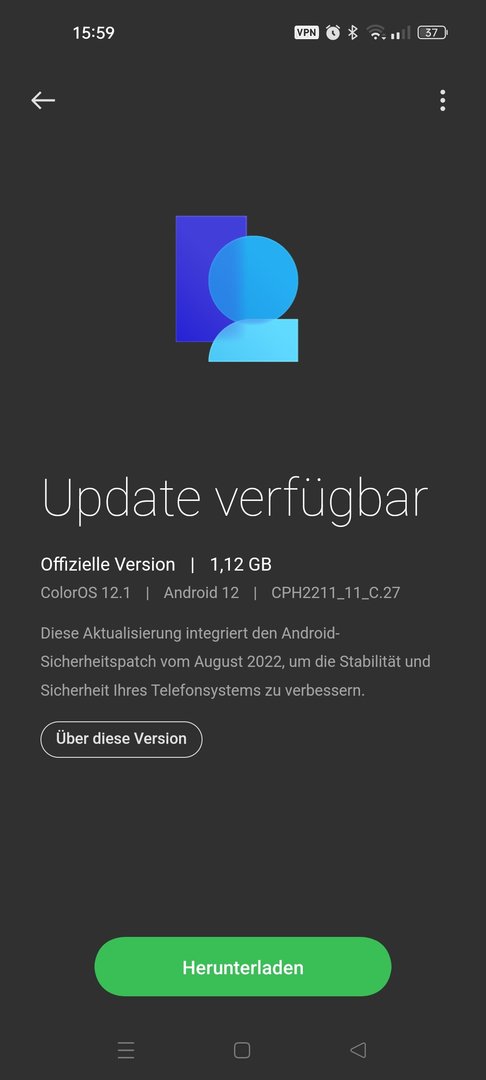
Task: Tap the alarm clock status icon
Action: [x=333, y=32]
